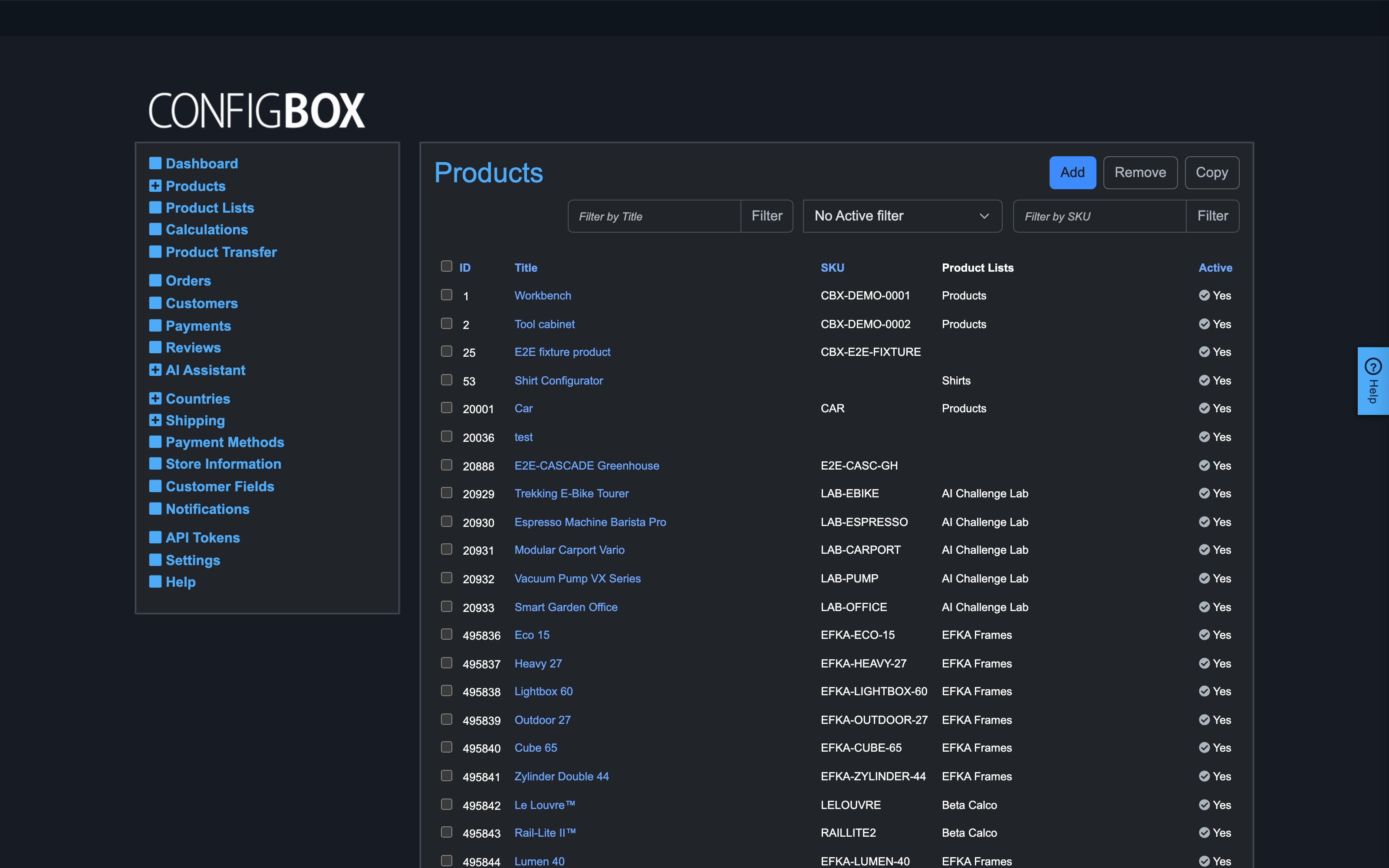Screen dimensions: 1389x868
Task: Select the Shirt Configurator row checkbox
Action: [447, 380]
